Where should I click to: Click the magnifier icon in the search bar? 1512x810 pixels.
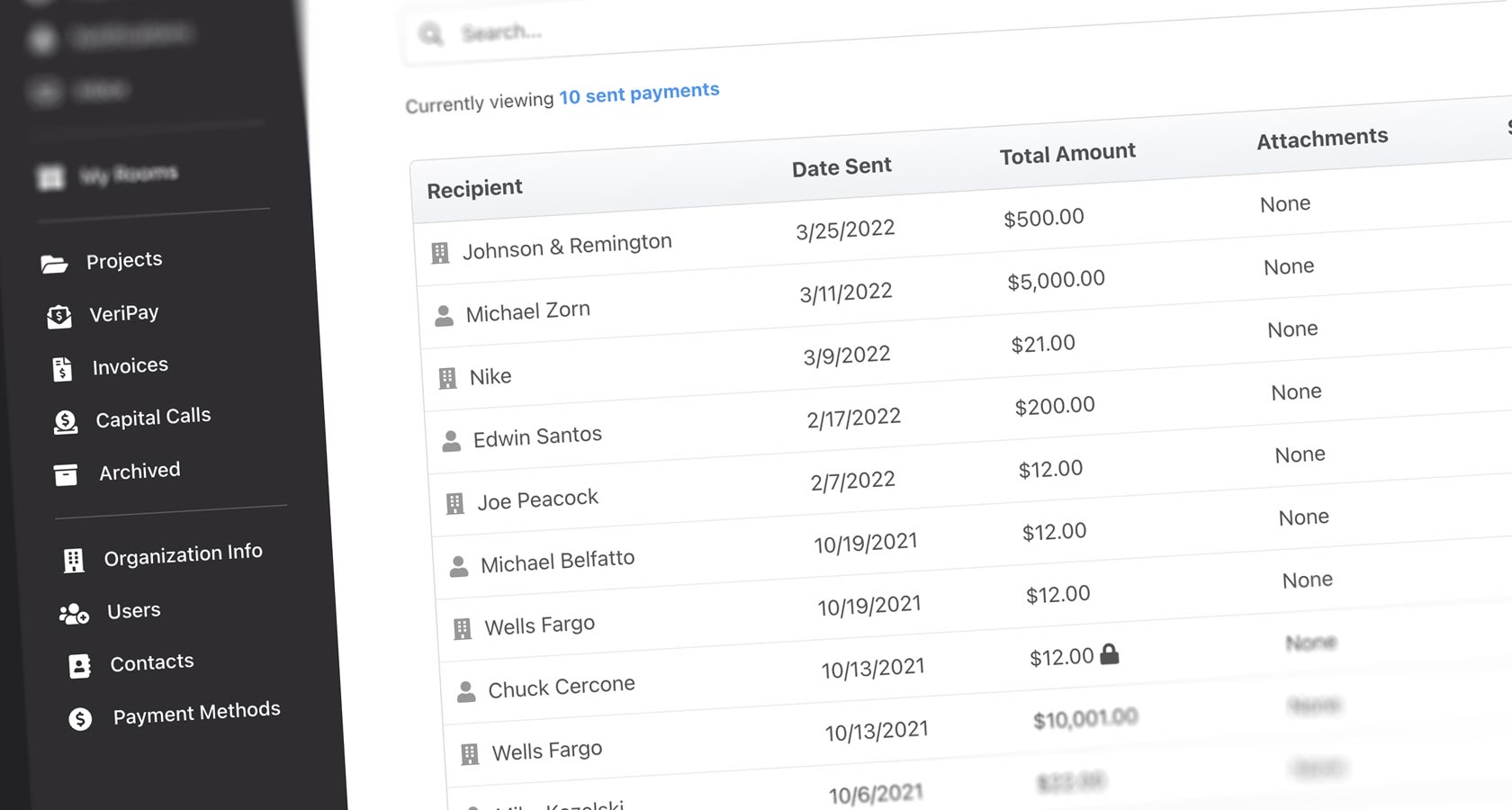pyautogui.click(x=431, y=34)
